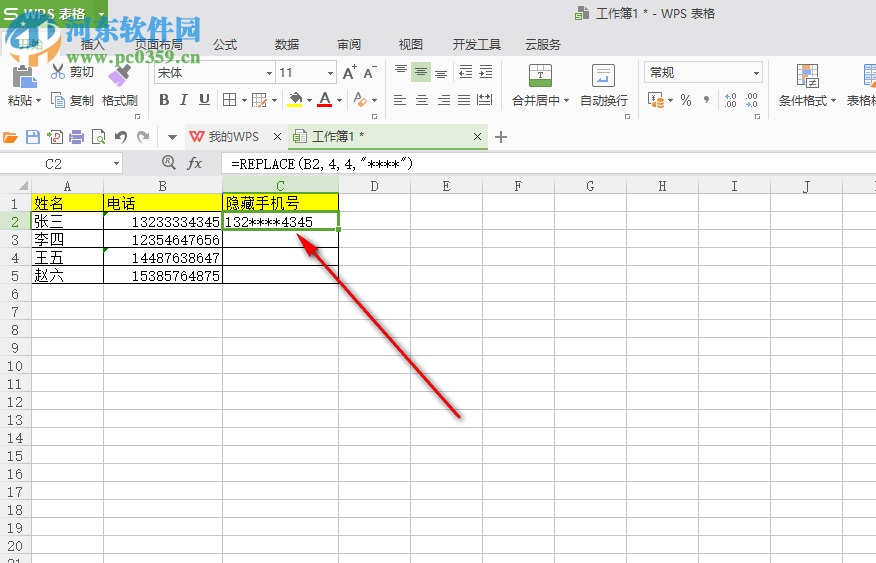
Task: Open print preview icon
Action: pyautogui.click(x=98, y=137)
